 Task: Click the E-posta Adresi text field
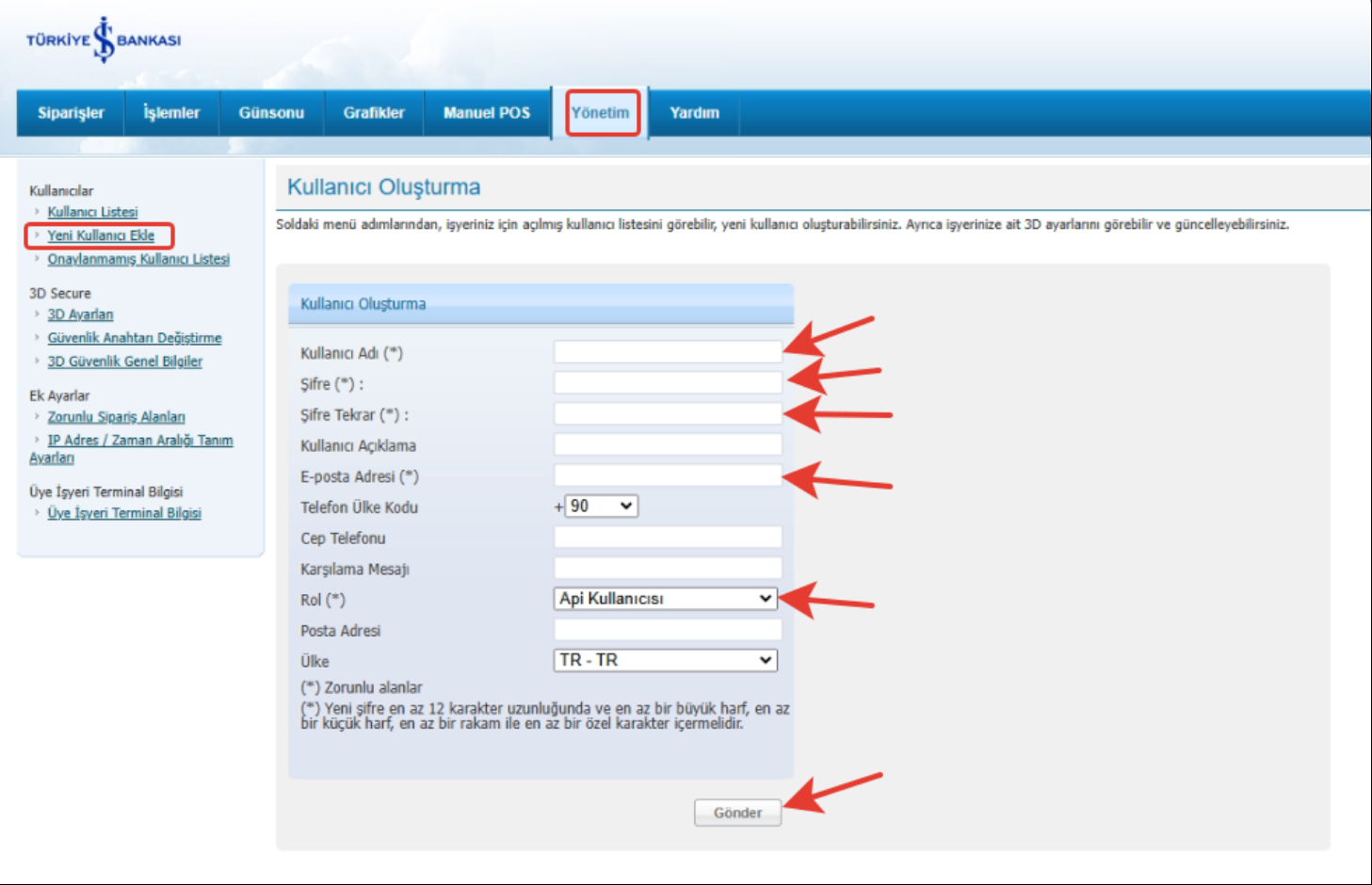tap(668, 475)
